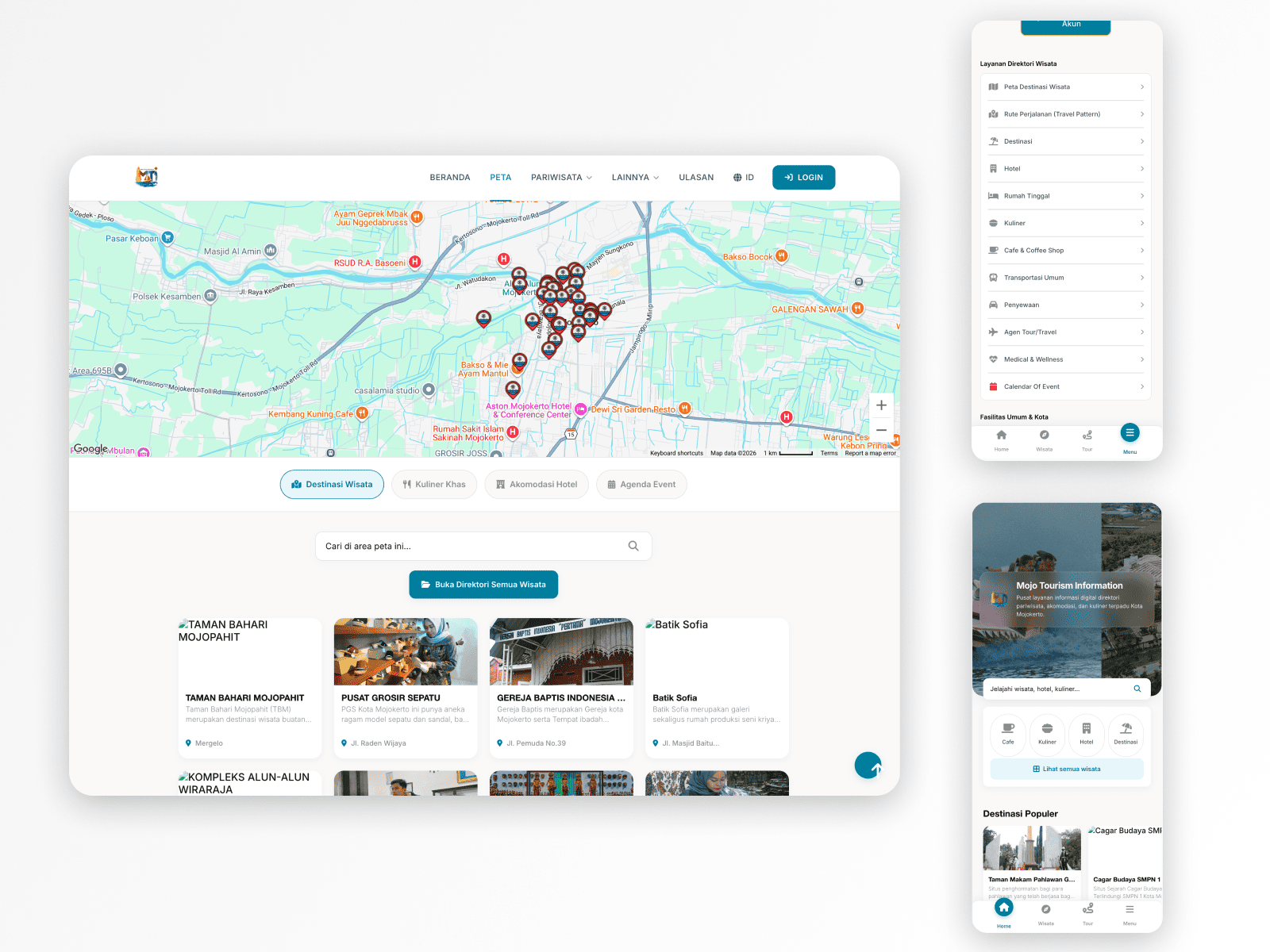Expand the PARIWISATA dropdown menu
Viewport: 1270px width, 952px height.
[561, 178]
